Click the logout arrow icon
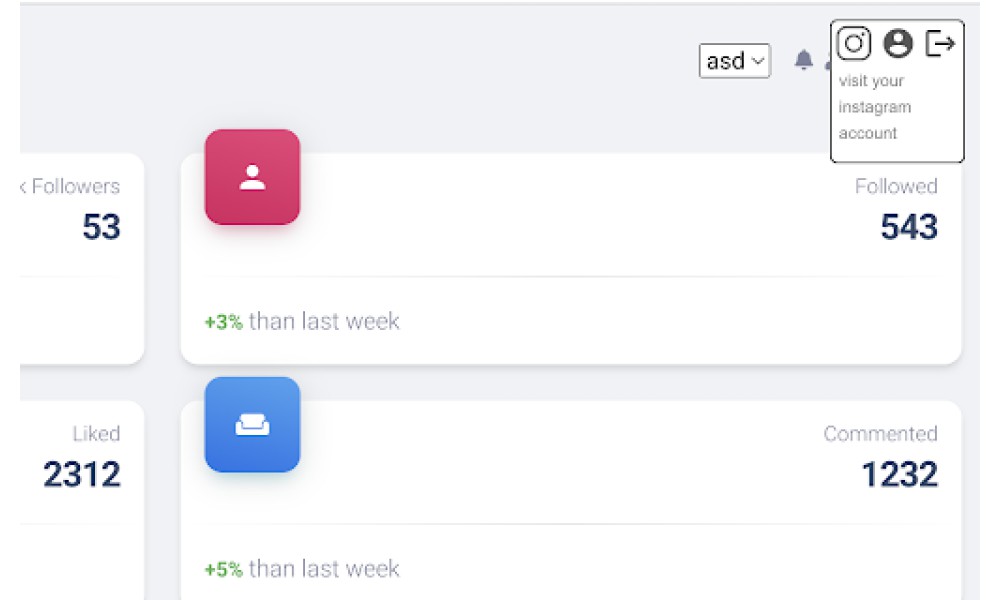Screen dimensions: 1000x600 (940, 43)
